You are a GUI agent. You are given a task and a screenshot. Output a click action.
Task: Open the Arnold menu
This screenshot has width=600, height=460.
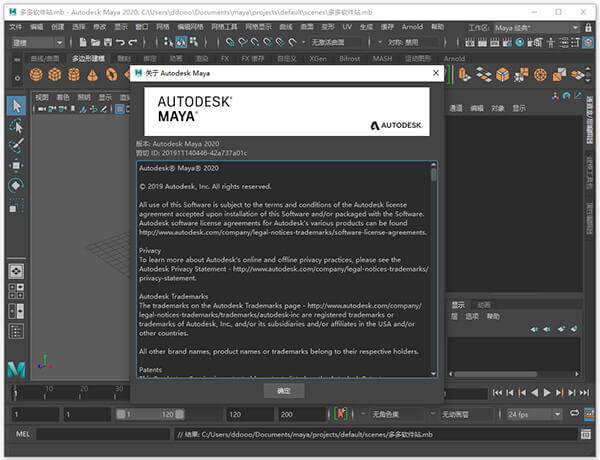[412, 27]
